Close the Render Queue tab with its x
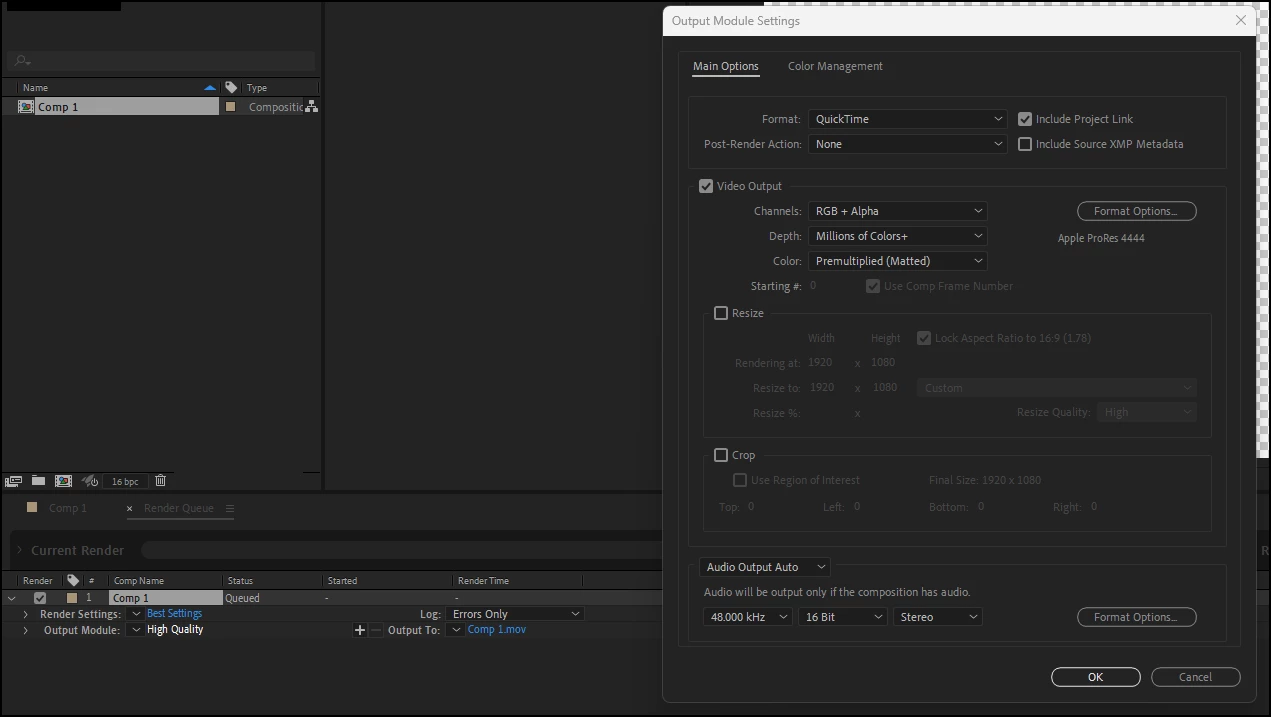 (x=130, y=508)
